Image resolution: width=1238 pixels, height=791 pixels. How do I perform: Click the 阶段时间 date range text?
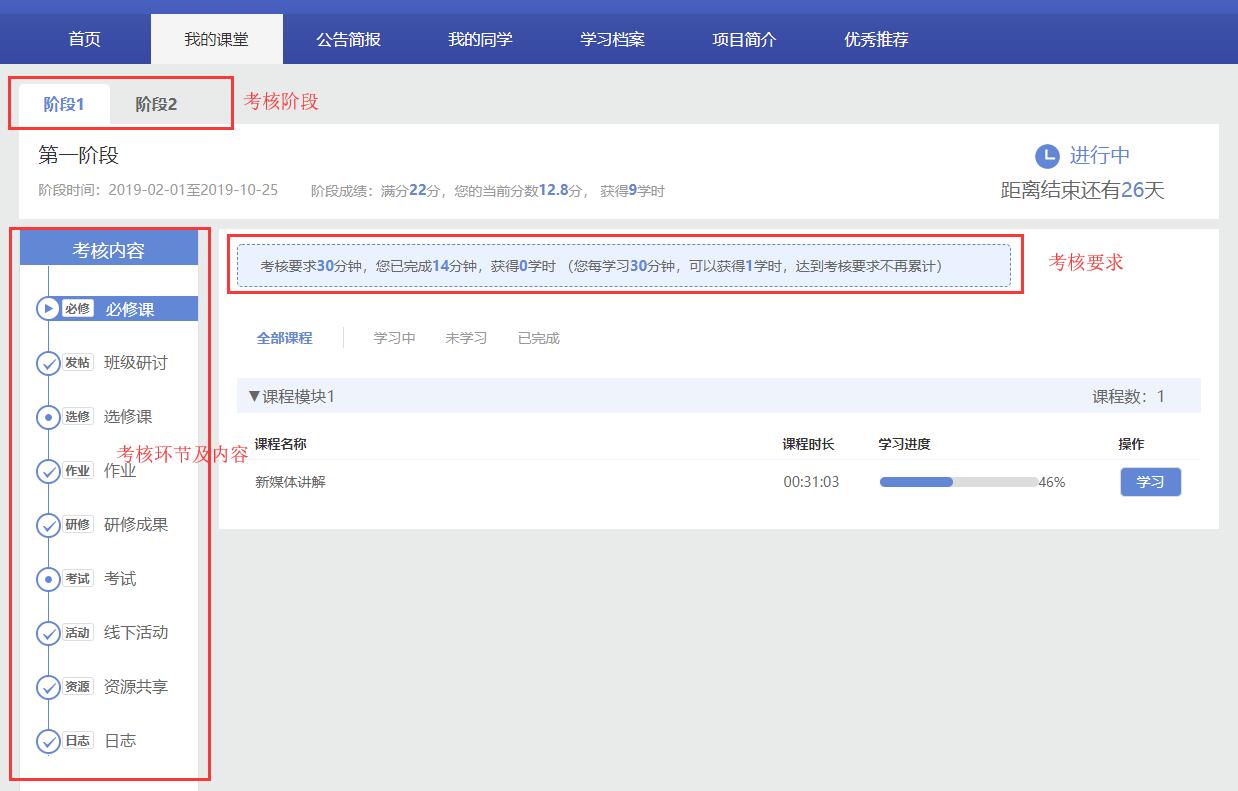(x=158, y=190)
